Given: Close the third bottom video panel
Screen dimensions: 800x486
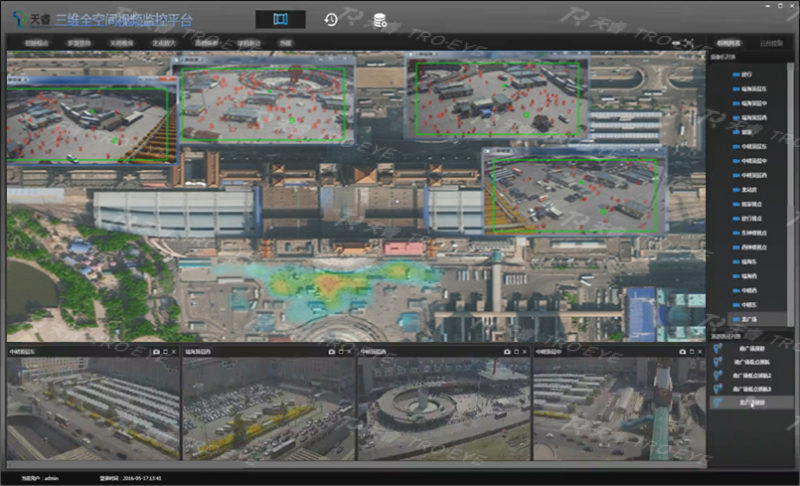Looking at the screenshot, I should coord(526,352).
